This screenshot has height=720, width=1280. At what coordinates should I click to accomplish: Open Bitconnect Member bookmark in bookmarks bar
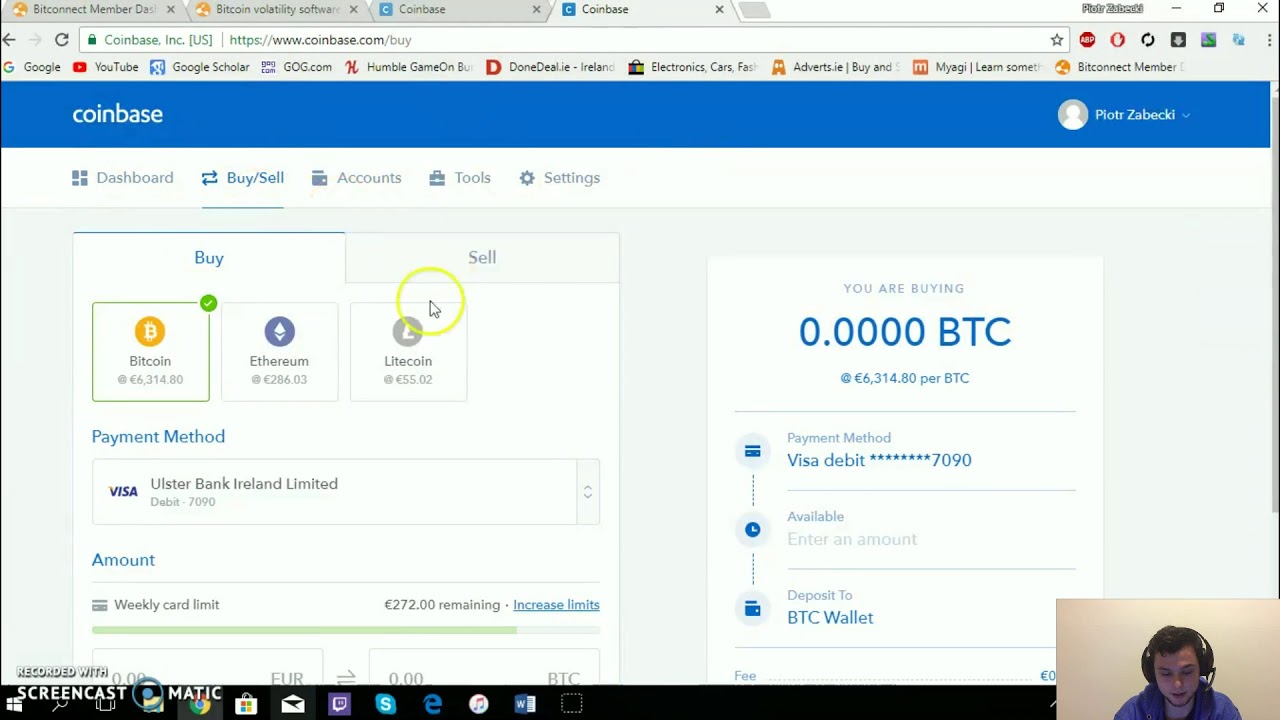[x=1119, y=67]
